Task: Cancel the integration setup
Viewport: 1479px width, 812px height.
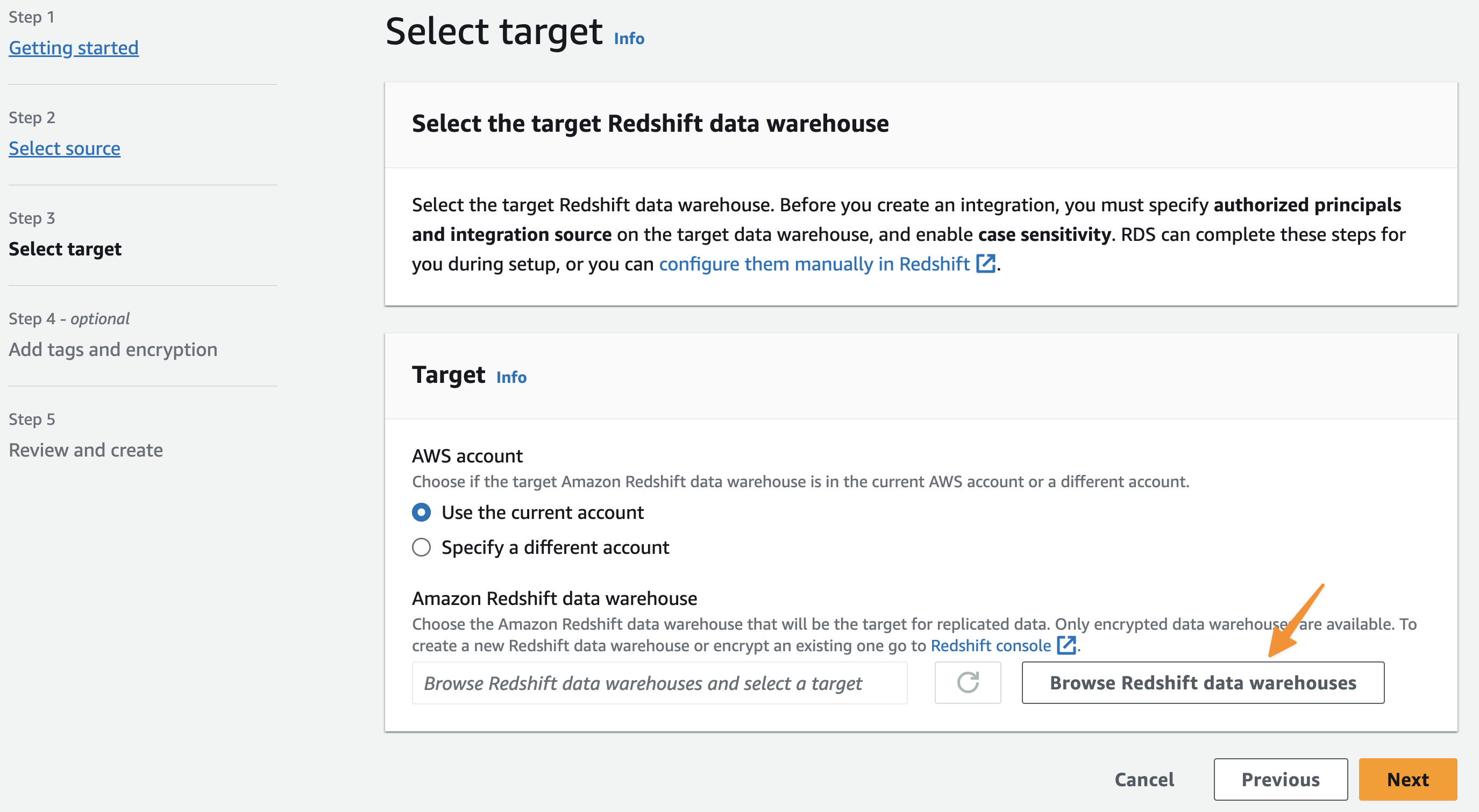Action: (1144, 779)
